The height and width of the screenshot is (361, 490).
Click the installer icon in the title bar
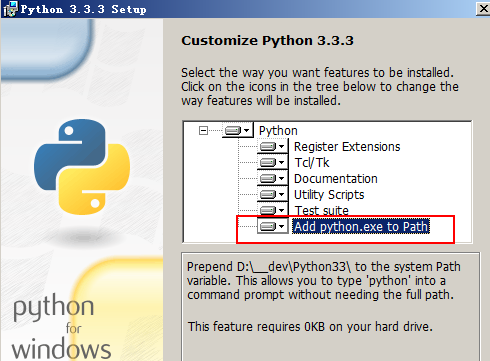(x=10, y=9)
